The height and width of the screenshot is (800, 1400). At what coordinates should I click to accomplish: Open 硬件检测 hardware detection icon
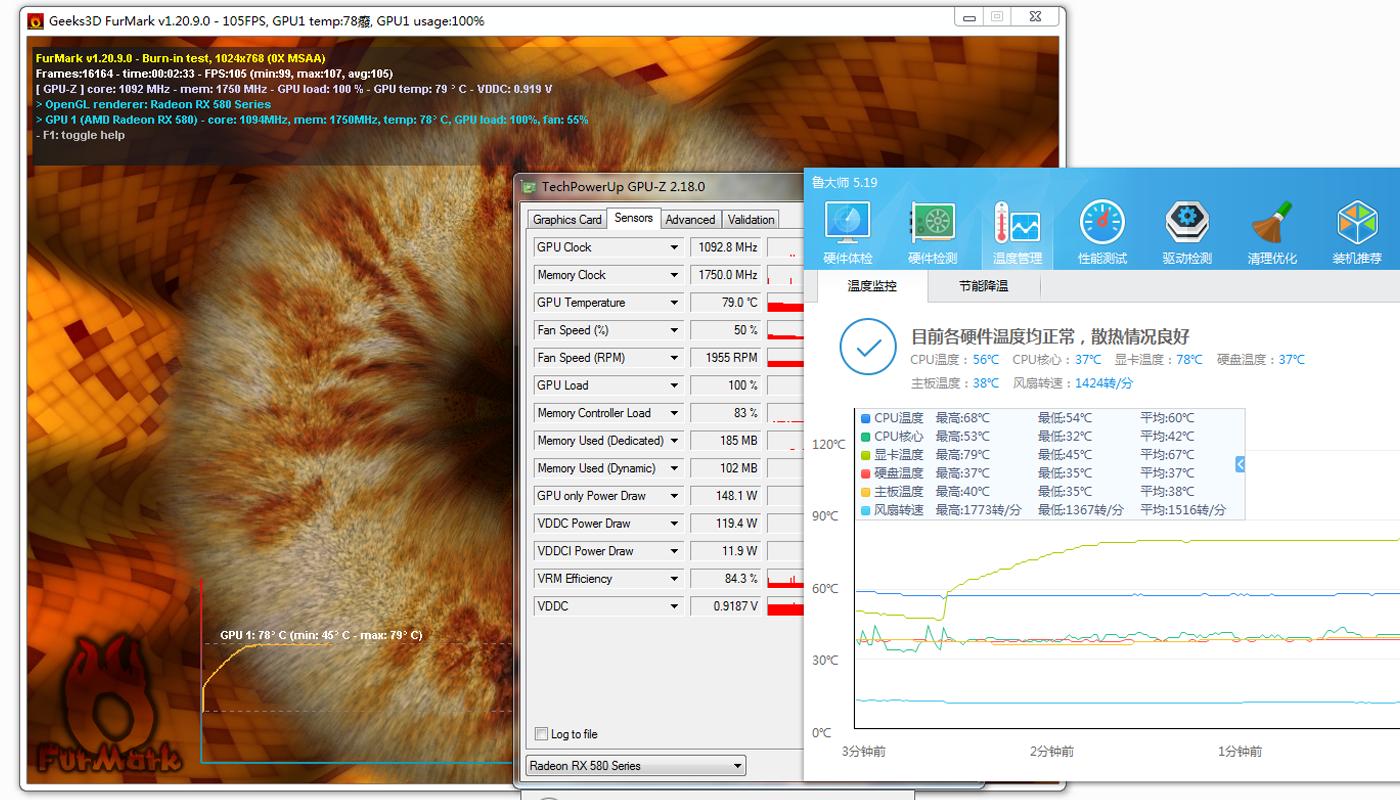932,223
